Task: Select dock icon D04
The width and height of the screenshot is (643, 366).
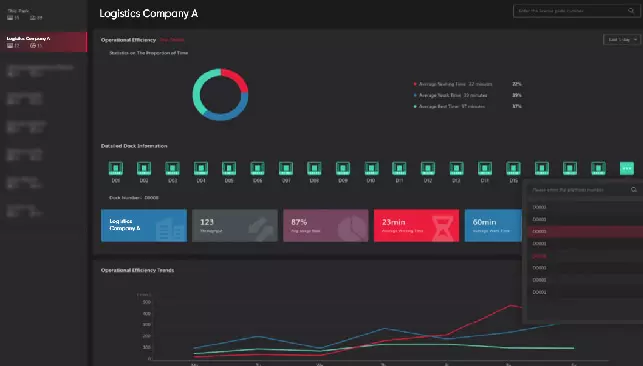Action: pyautogui.click(x=201, y=168)
